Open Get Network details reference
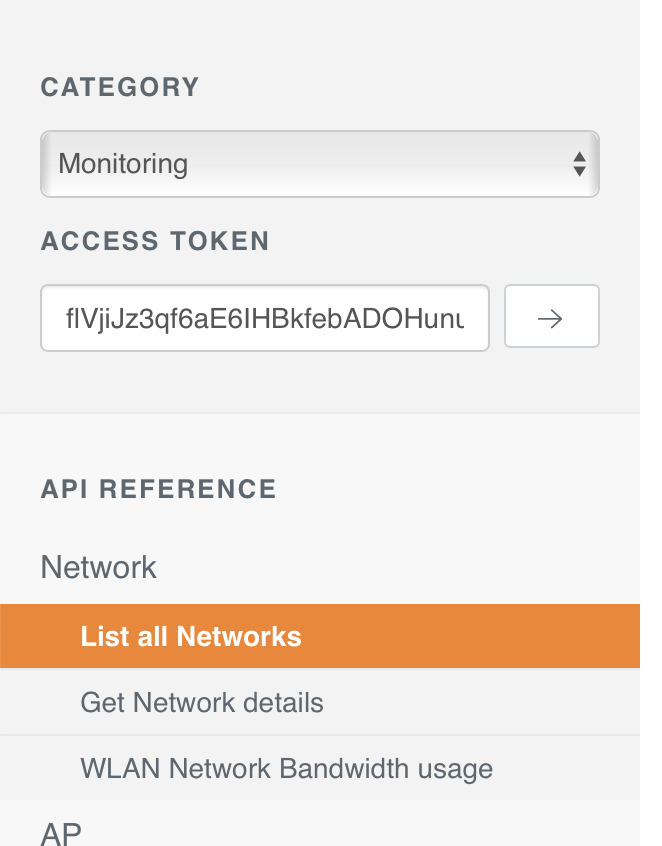The image size is (662, 846). pos(202,702)
